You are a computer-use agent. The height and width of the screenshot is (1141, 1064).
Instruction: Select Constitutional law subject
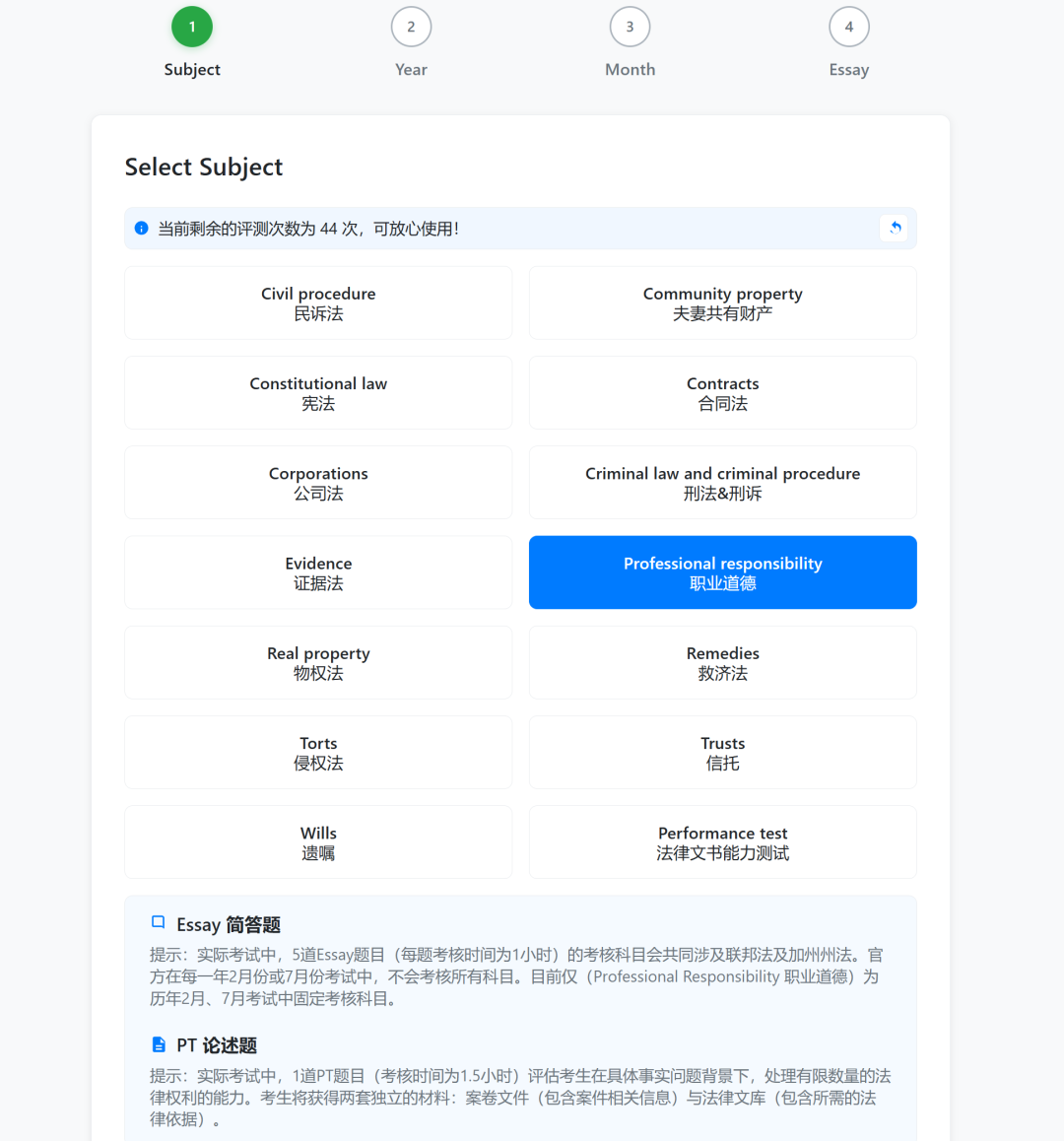tap(318, 393)
